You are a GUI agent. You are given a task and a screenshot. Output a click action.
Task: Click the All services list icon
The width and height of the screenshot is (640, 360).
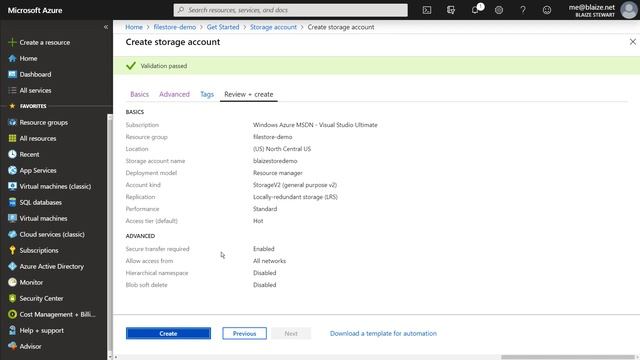click(x=12, y=90)
